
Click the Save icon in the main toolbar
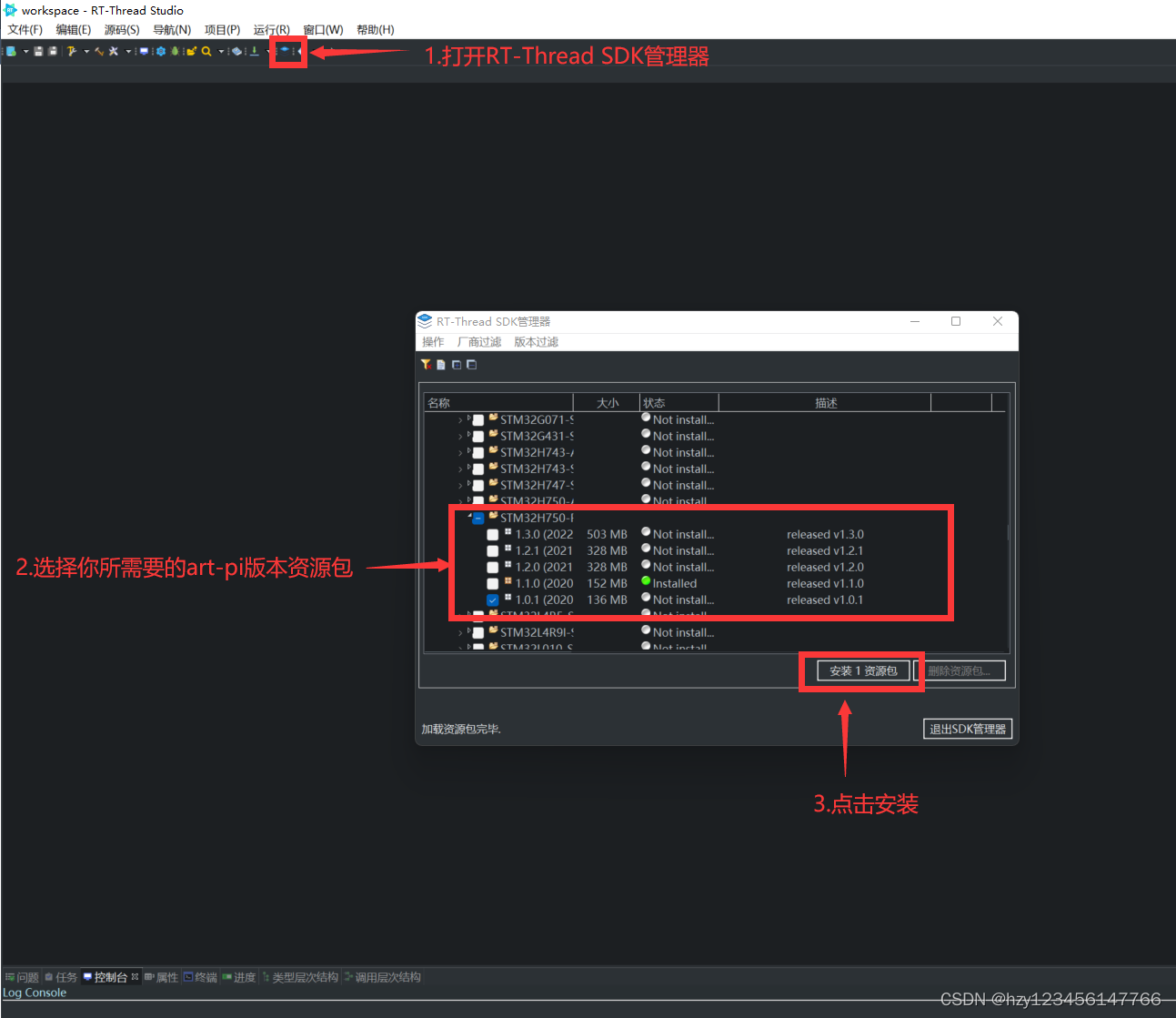[38, 51]
